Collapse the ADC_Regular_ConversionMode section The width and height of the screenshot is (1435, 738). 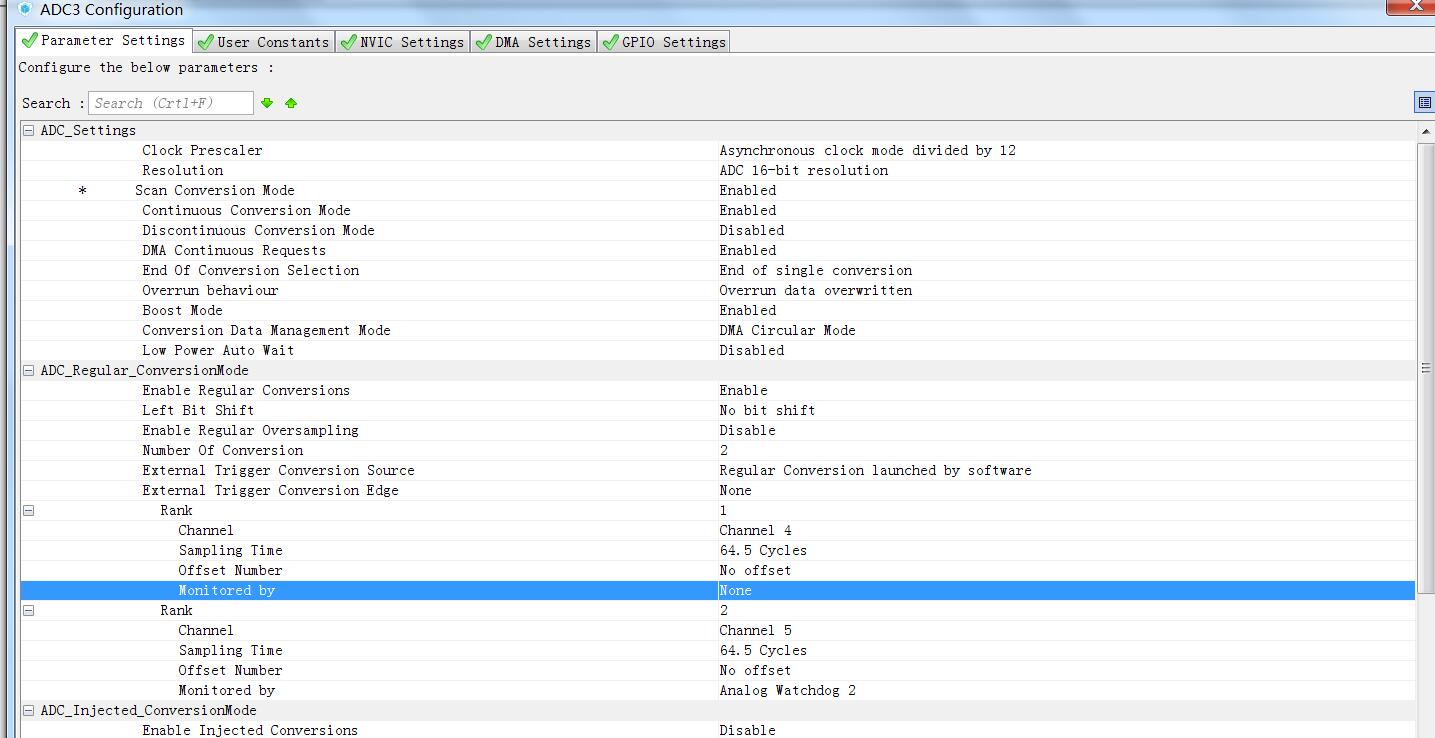[29, 370]
